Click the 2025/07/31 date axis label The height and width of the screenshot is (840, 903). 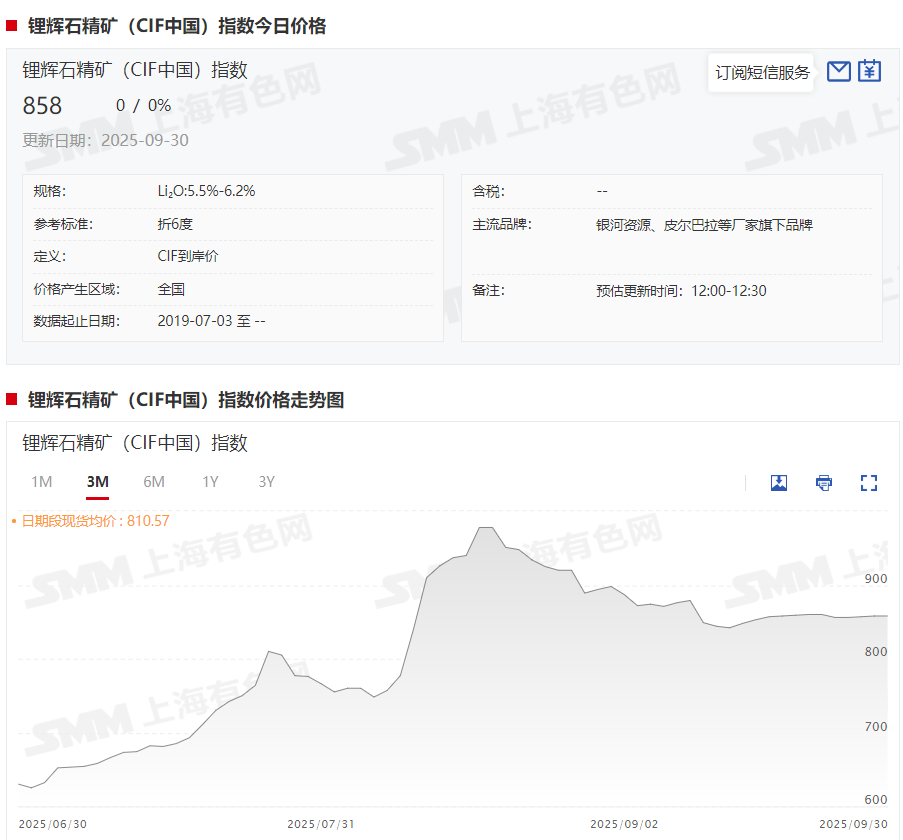[321, 824]
